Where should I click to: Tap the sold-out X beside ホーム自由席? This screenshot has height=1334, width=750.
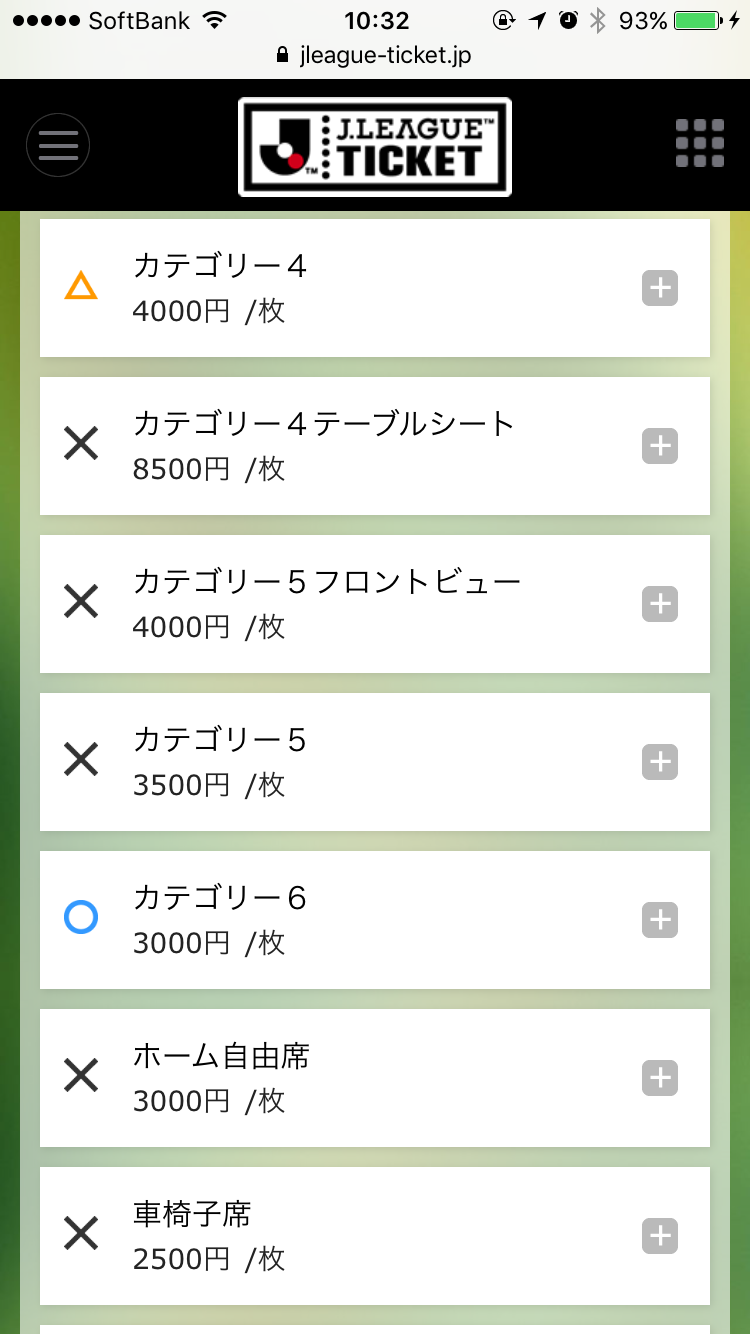tap(81, 1076)
